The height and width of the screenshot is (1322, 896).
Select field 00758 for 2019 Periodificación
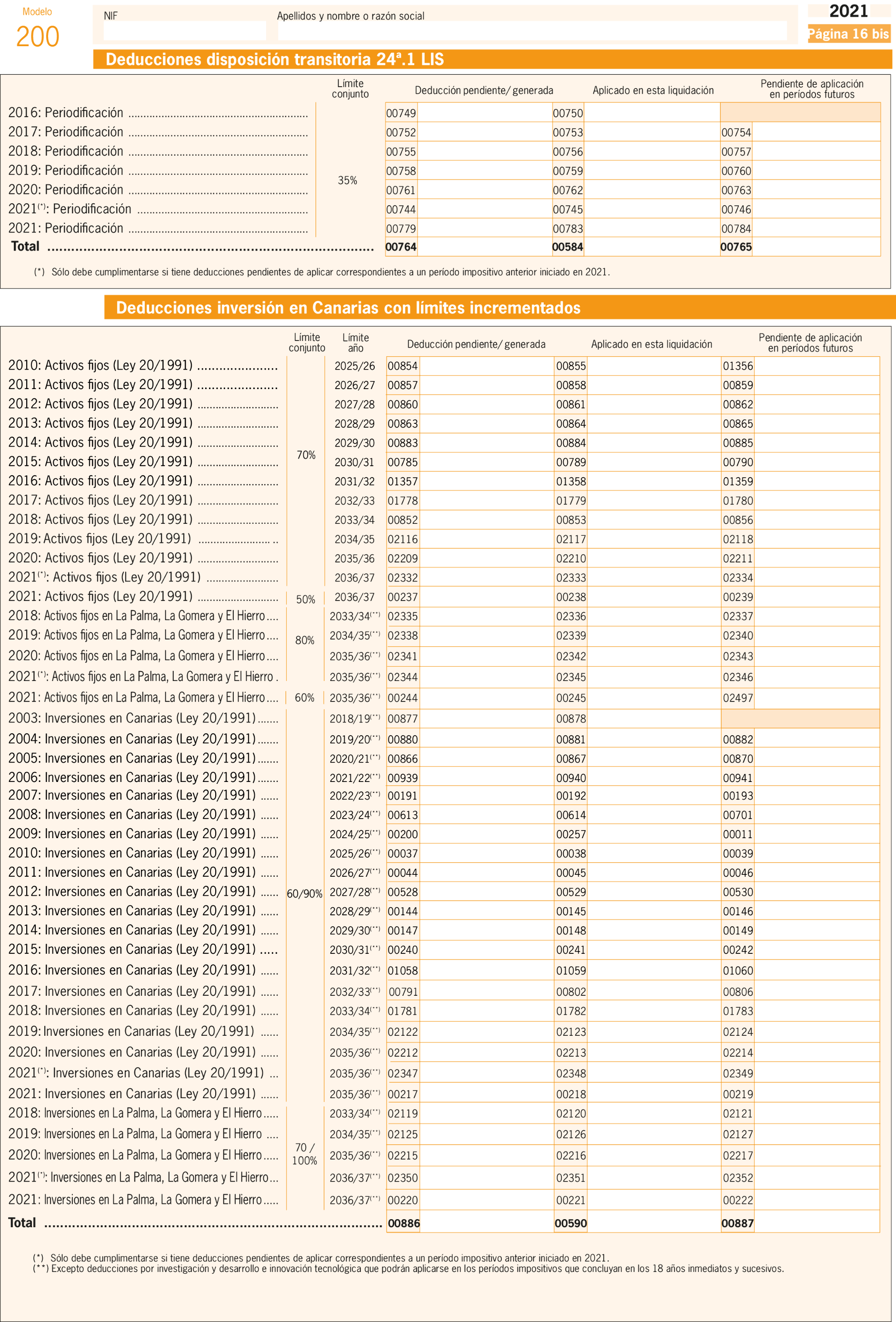pyautogui.click(x=484, y=170)
